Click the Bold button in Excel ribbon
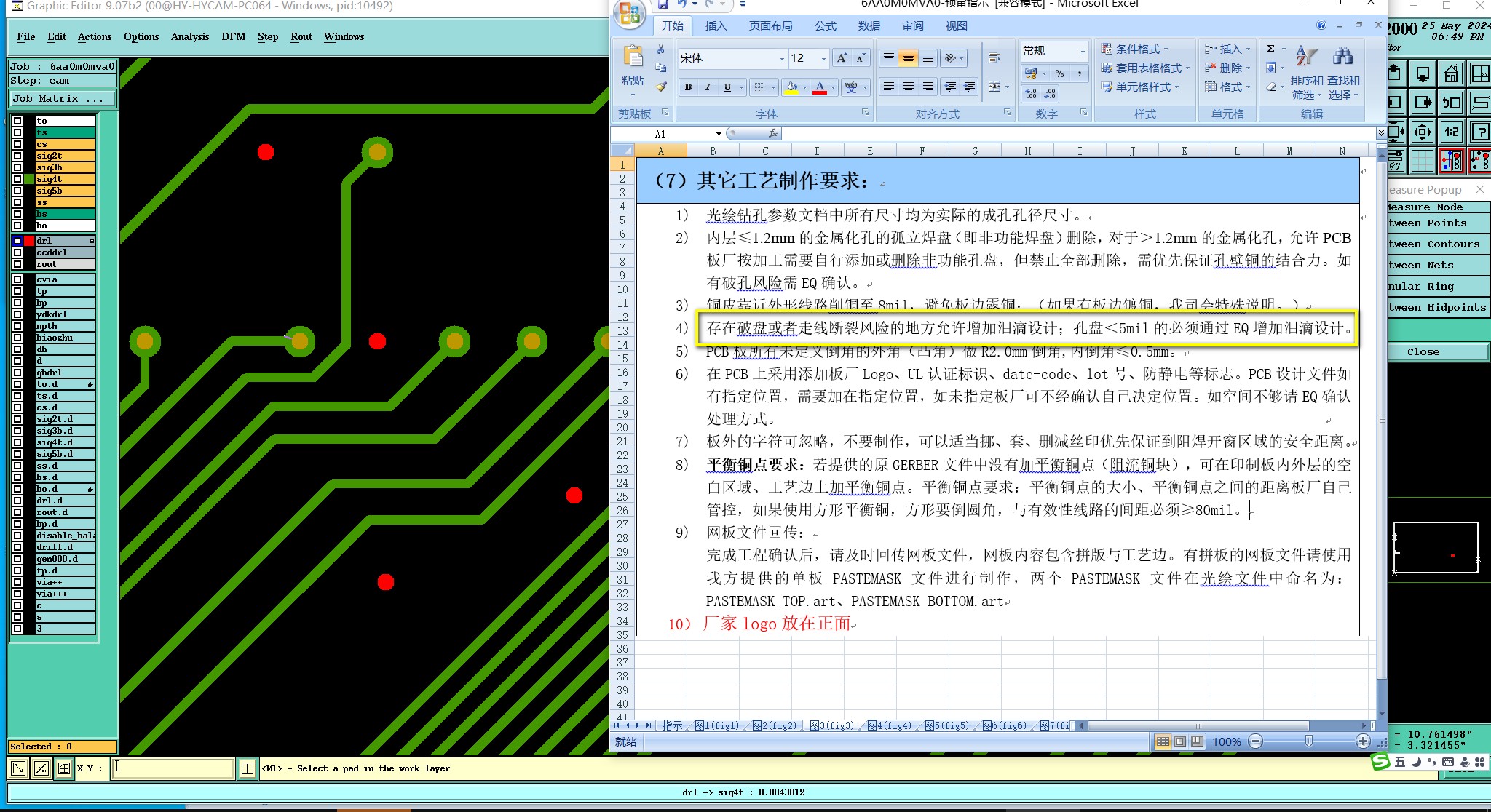Viewport: 1491px width, 812px height. tap(688, 87)
